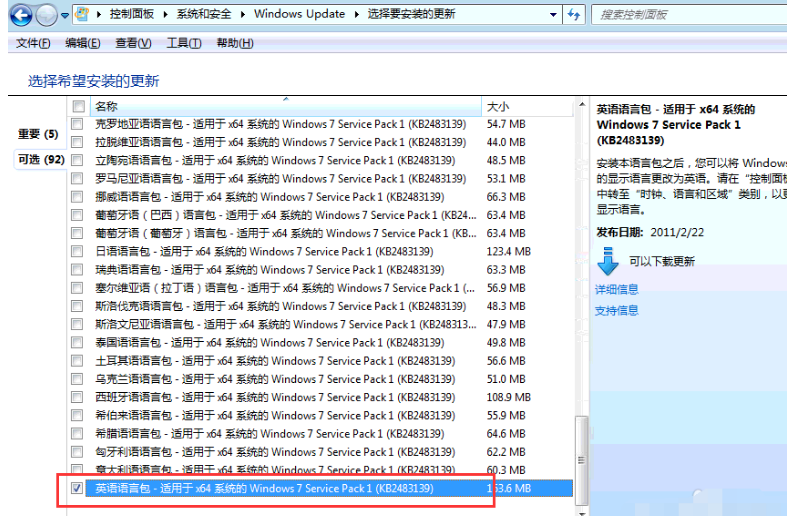Select 控制面板 breadcrumb in address bar
The image size is (787, 516).
132,14
